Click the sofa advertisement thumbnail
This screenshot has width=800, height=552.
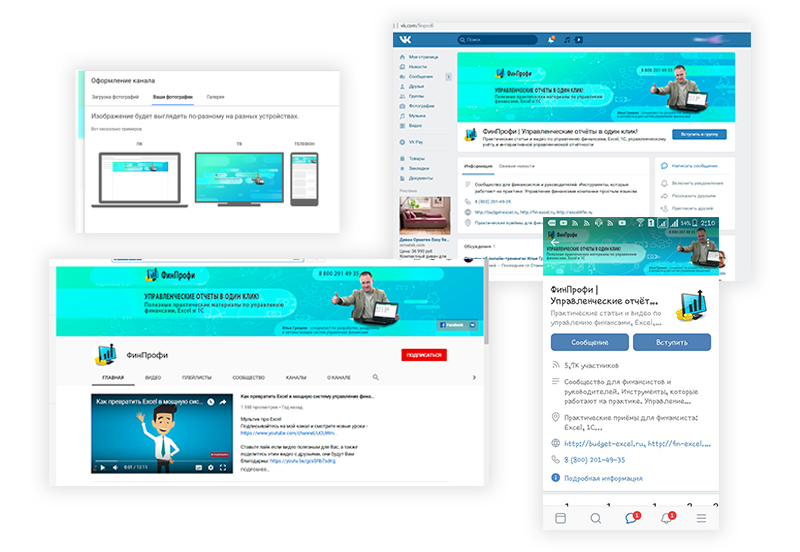(424, 215)
